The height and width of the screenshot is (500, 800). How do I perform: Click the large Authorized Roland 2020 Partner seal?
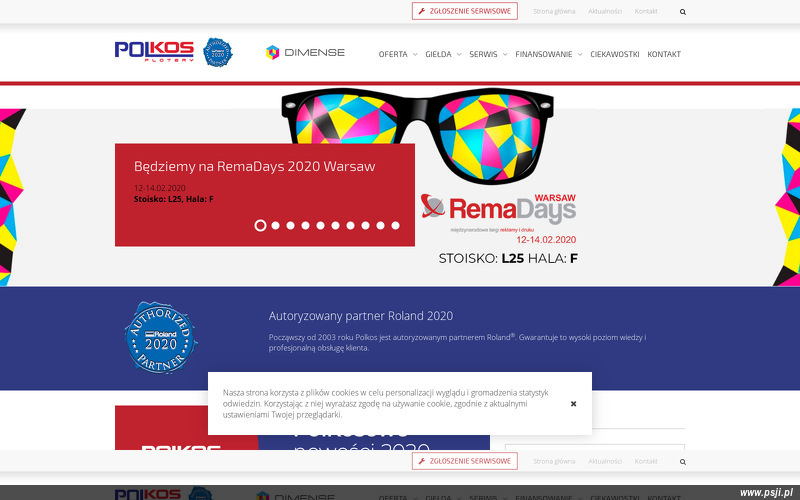161,337
